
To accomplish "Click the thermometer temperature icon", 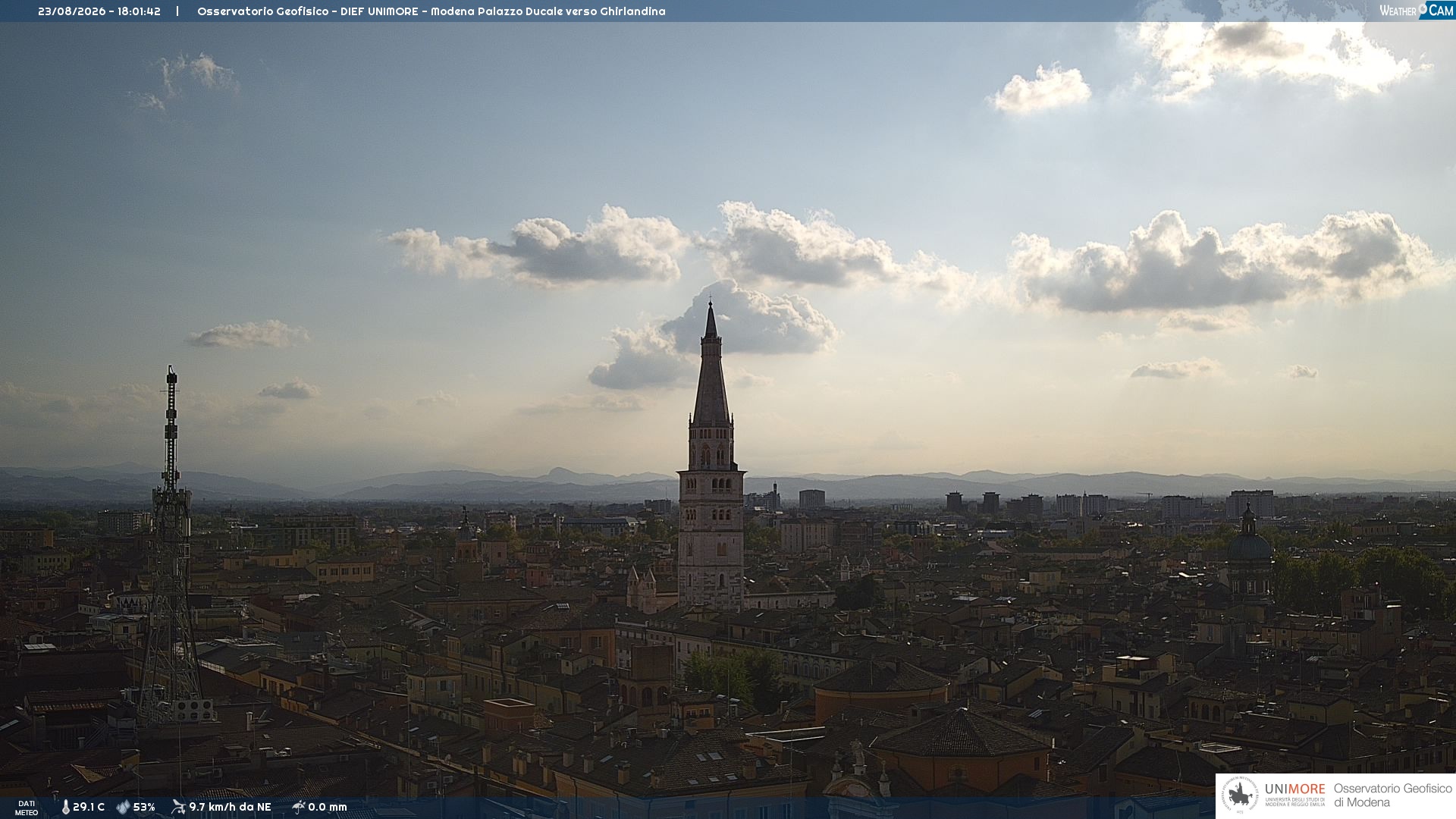I will [66, 808].
